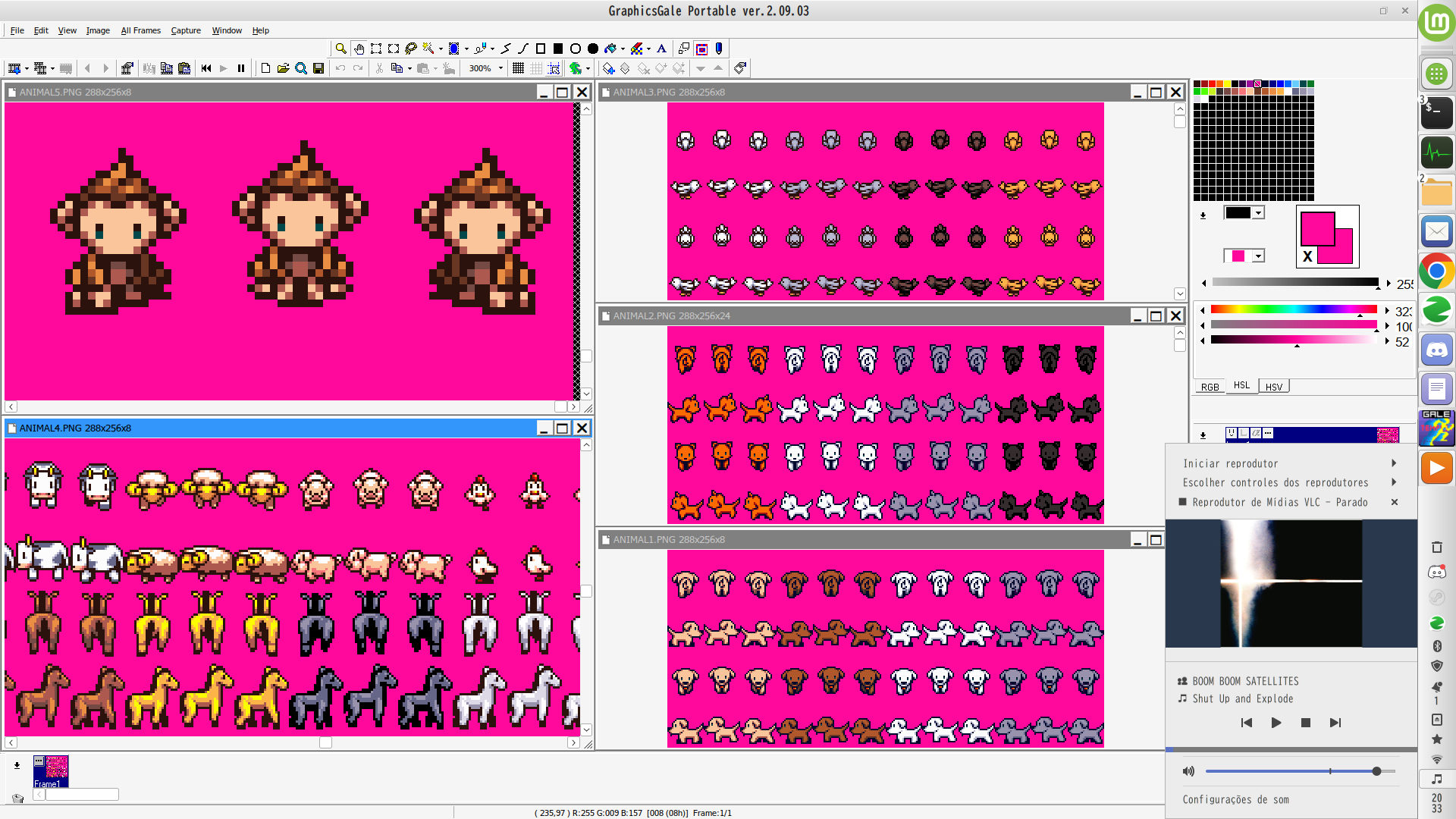Adjust the hue rainbow slider
This screenshot has height=819, width=1456.
tap(1294, 309)
